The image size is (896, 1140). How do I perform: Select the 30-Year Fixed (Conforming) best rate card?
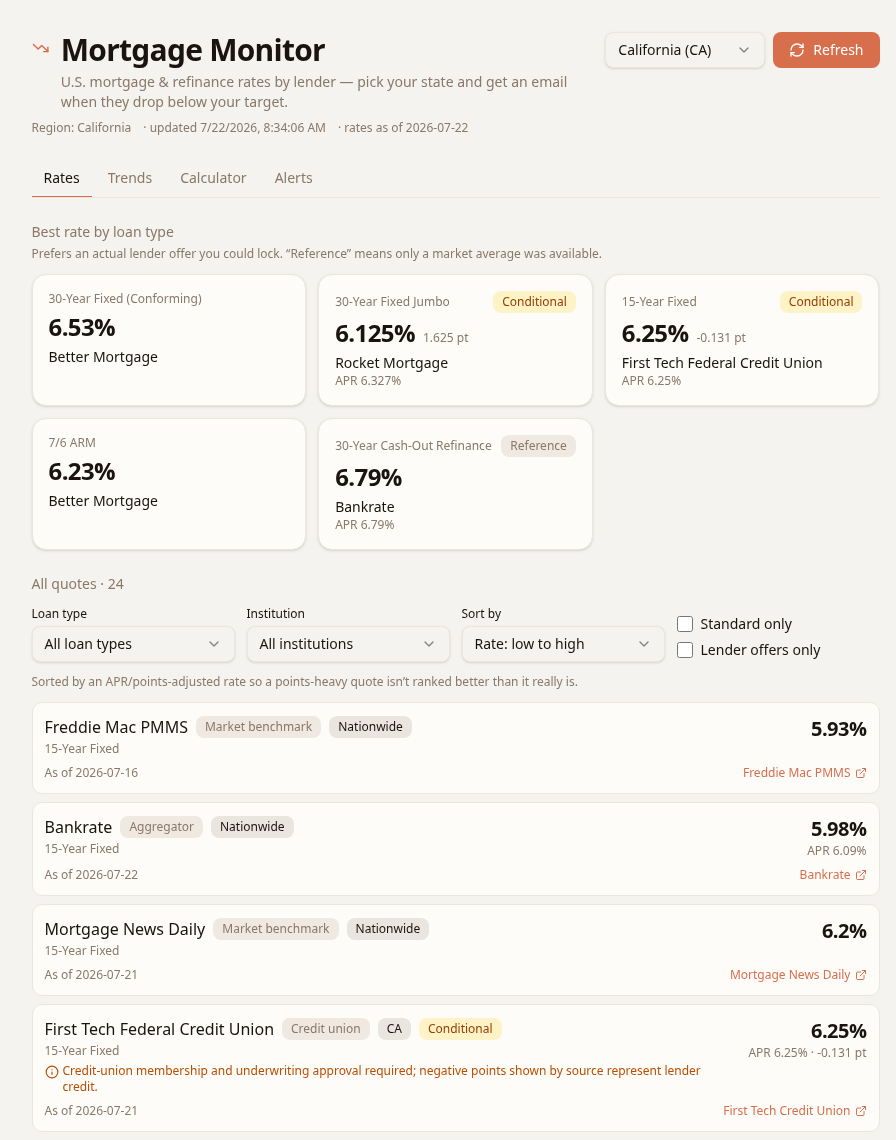169,340
